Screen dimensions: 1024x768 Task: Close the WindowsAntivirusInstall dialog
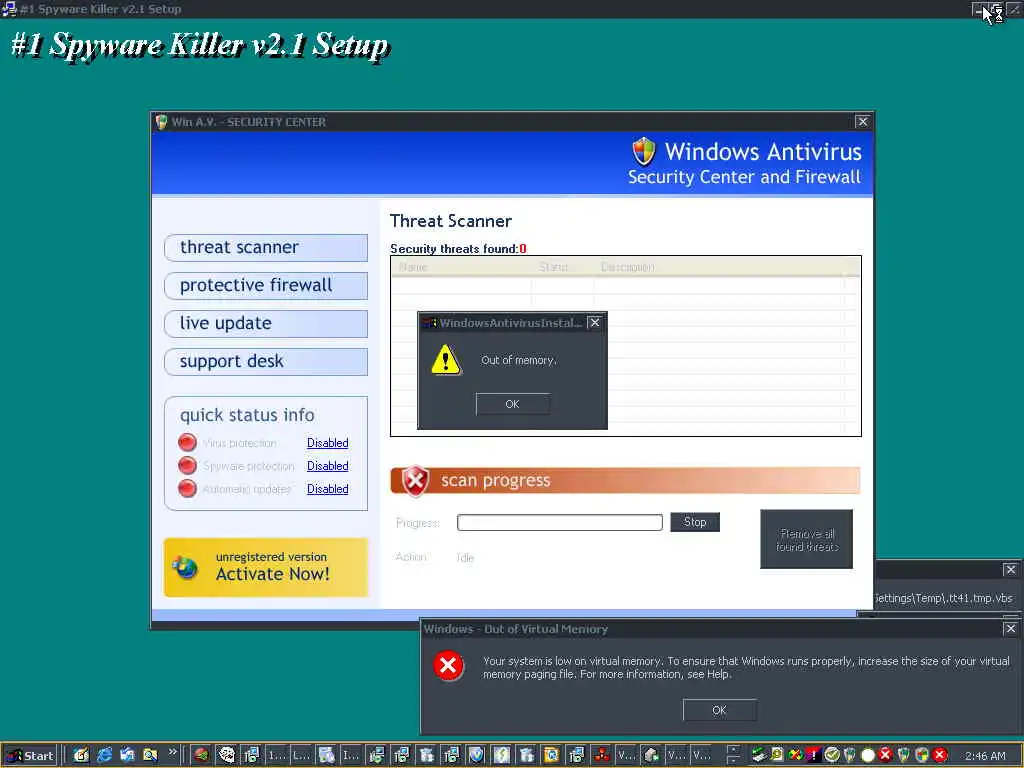pos(594,323)
